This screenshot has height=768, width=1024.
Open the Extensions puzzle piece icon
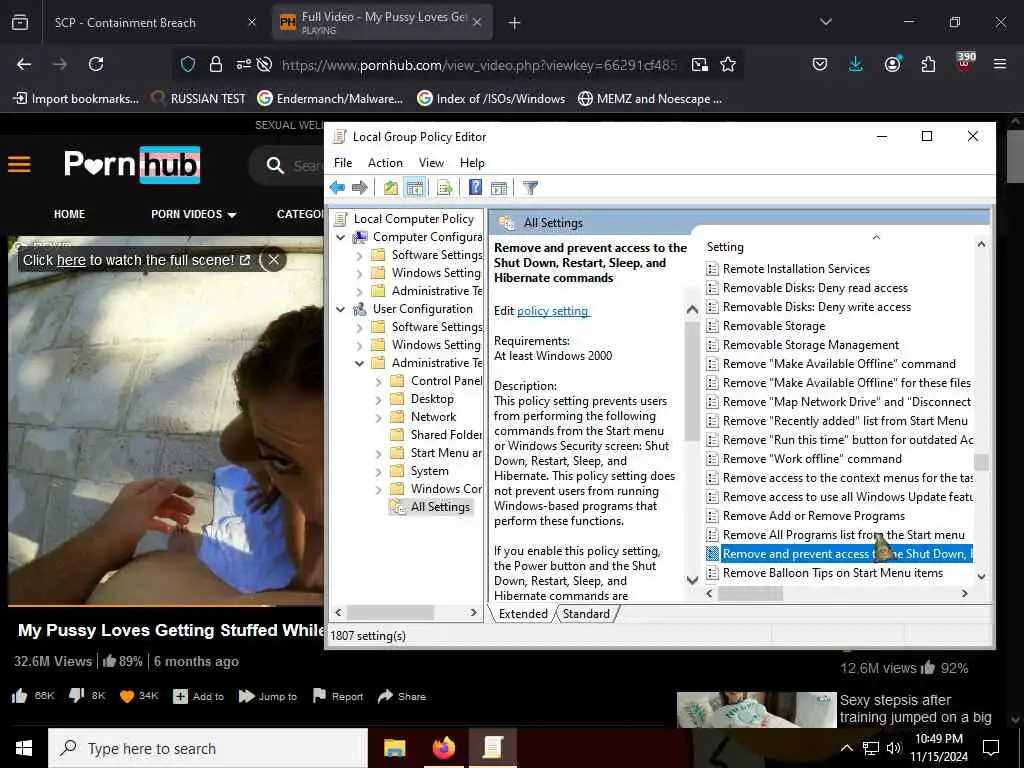click(928, 64)
